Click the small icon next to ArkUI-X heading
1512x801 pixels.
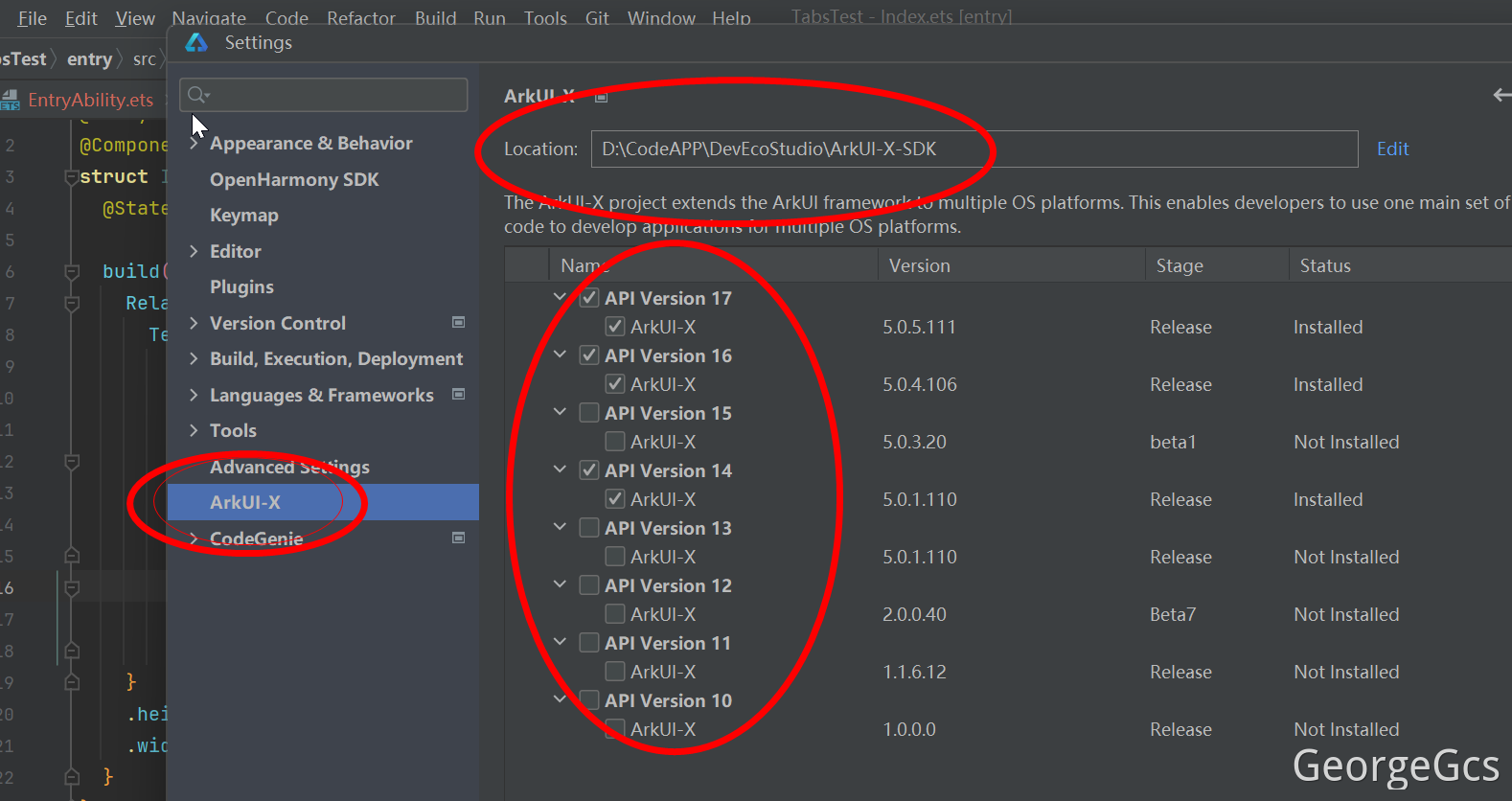[x=602, y=97]
